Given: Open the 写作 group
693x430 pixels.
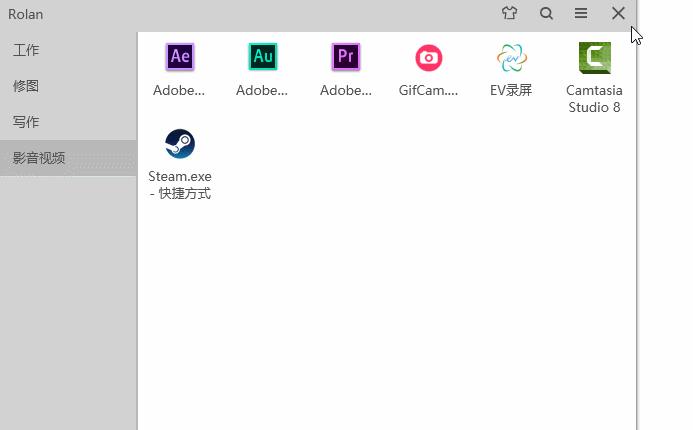Looking at the screenshot, I should (x=69, y=122).
